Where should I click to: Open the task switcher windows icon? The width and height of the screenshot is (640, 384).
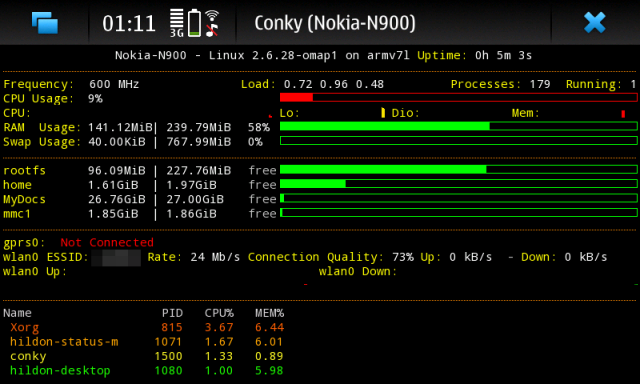click(x=45, y=22)
